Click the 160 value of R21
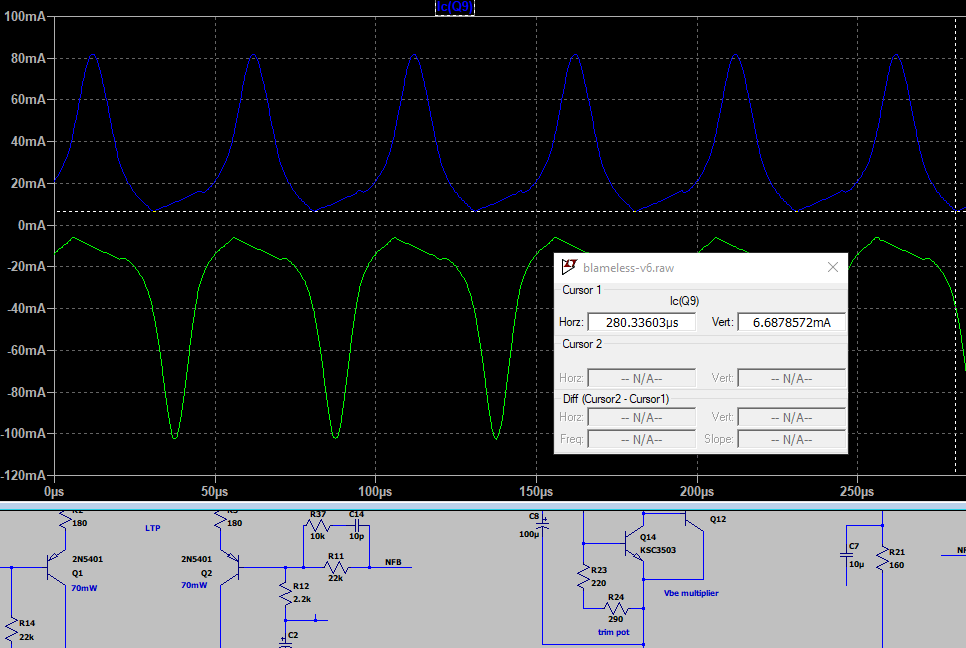966x648 pixels. 897,565
